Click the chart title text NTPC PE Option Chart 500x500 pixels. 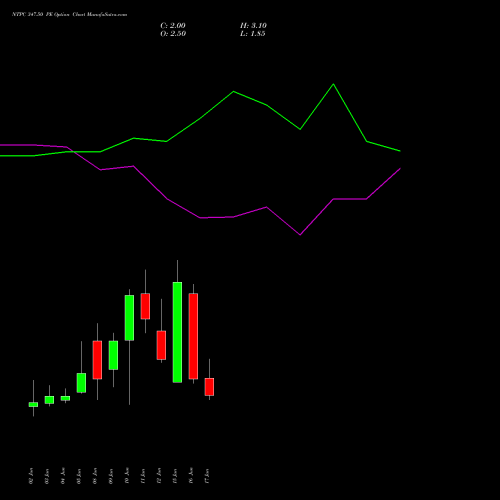(x=69, y=15)
